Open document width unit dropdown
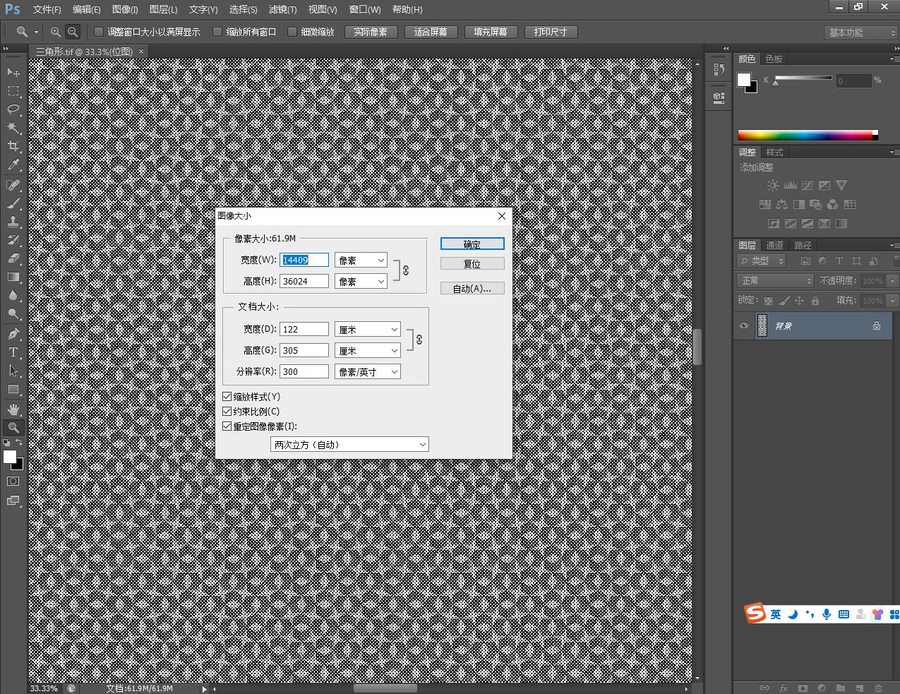Screen dimensions: 900x694 (x=367, y=329)
